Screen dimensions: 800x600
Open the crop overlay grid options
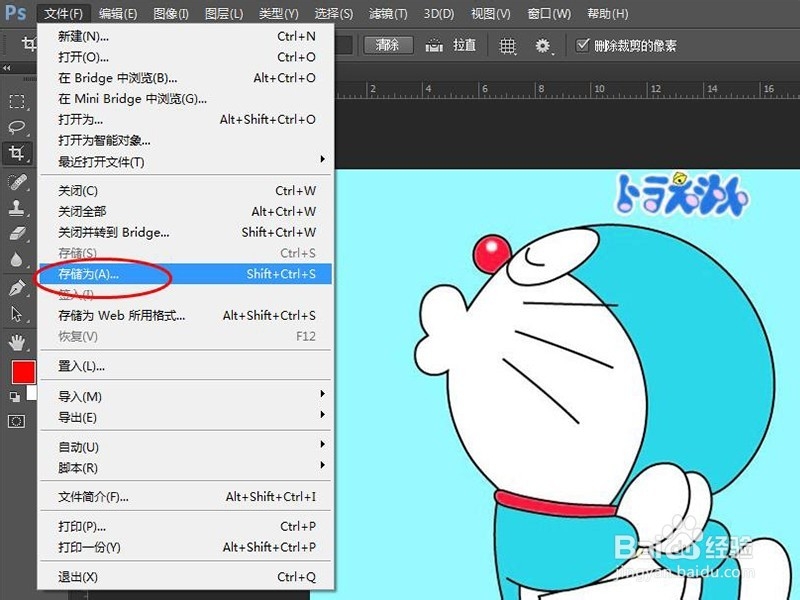pos(508,46)
